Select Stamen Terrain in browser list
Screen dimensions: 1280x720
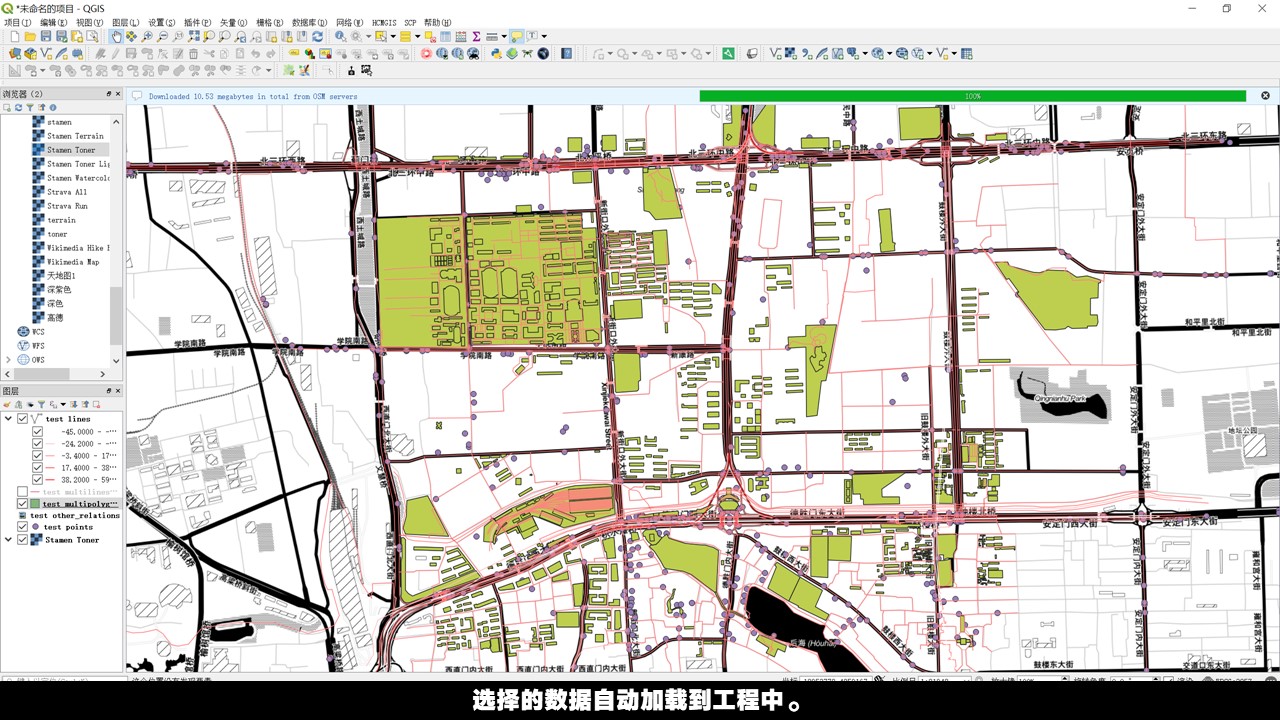point(75,136)
